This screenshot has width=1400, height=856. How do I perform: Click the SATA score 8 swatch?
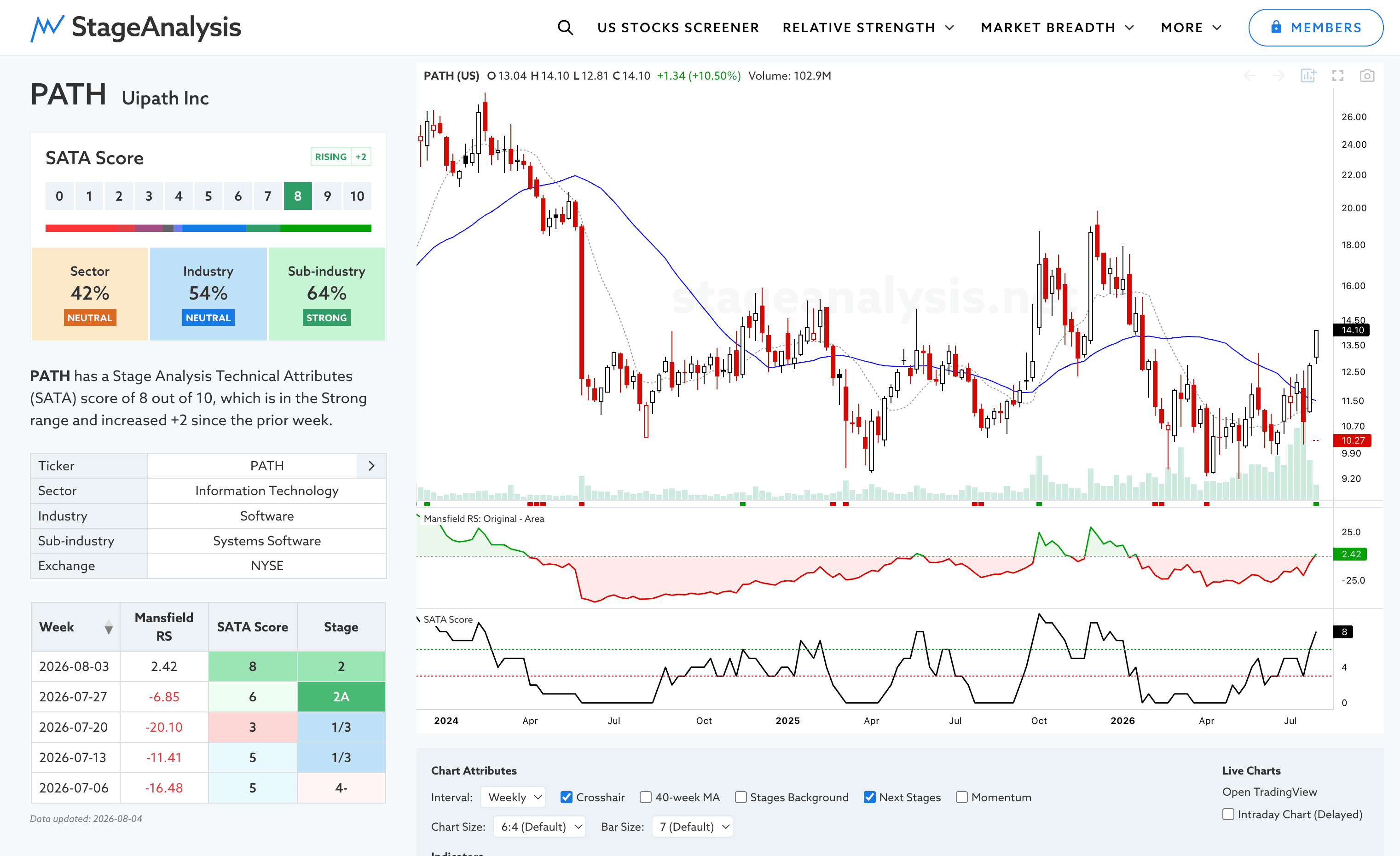click(x=298, y=196)
